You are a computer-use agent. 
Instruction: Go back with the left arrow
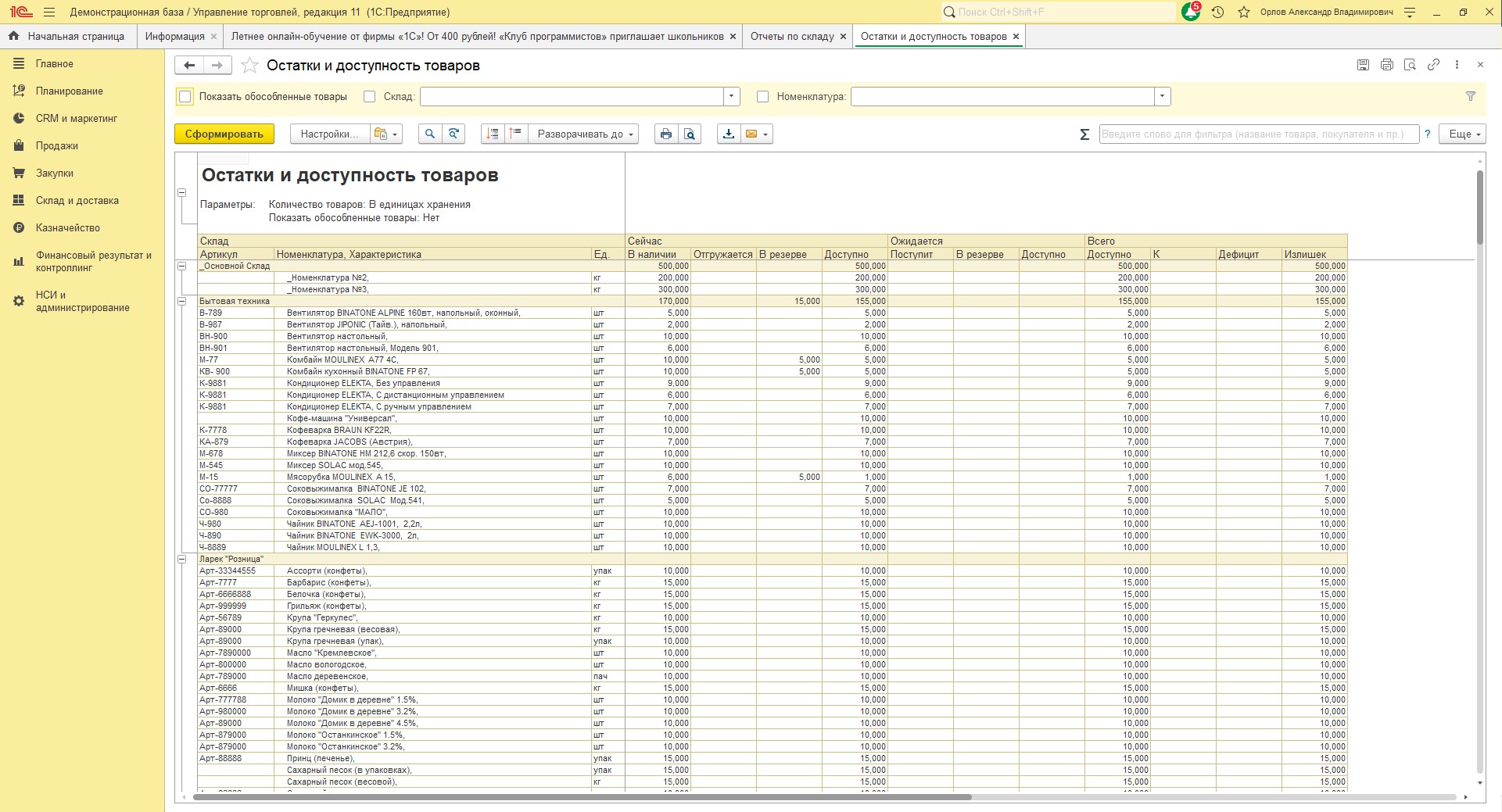click(x=189, y=66)
